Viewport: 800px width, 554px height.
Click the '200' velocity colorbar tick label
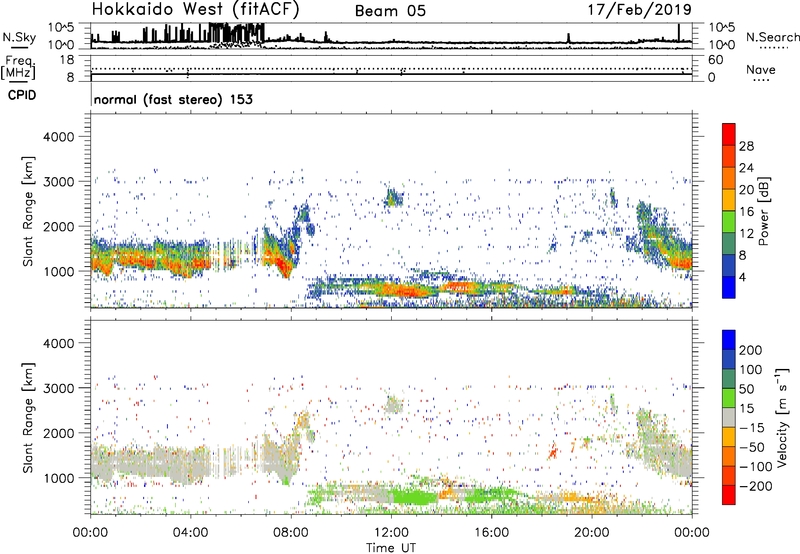(x=751, y=350)
